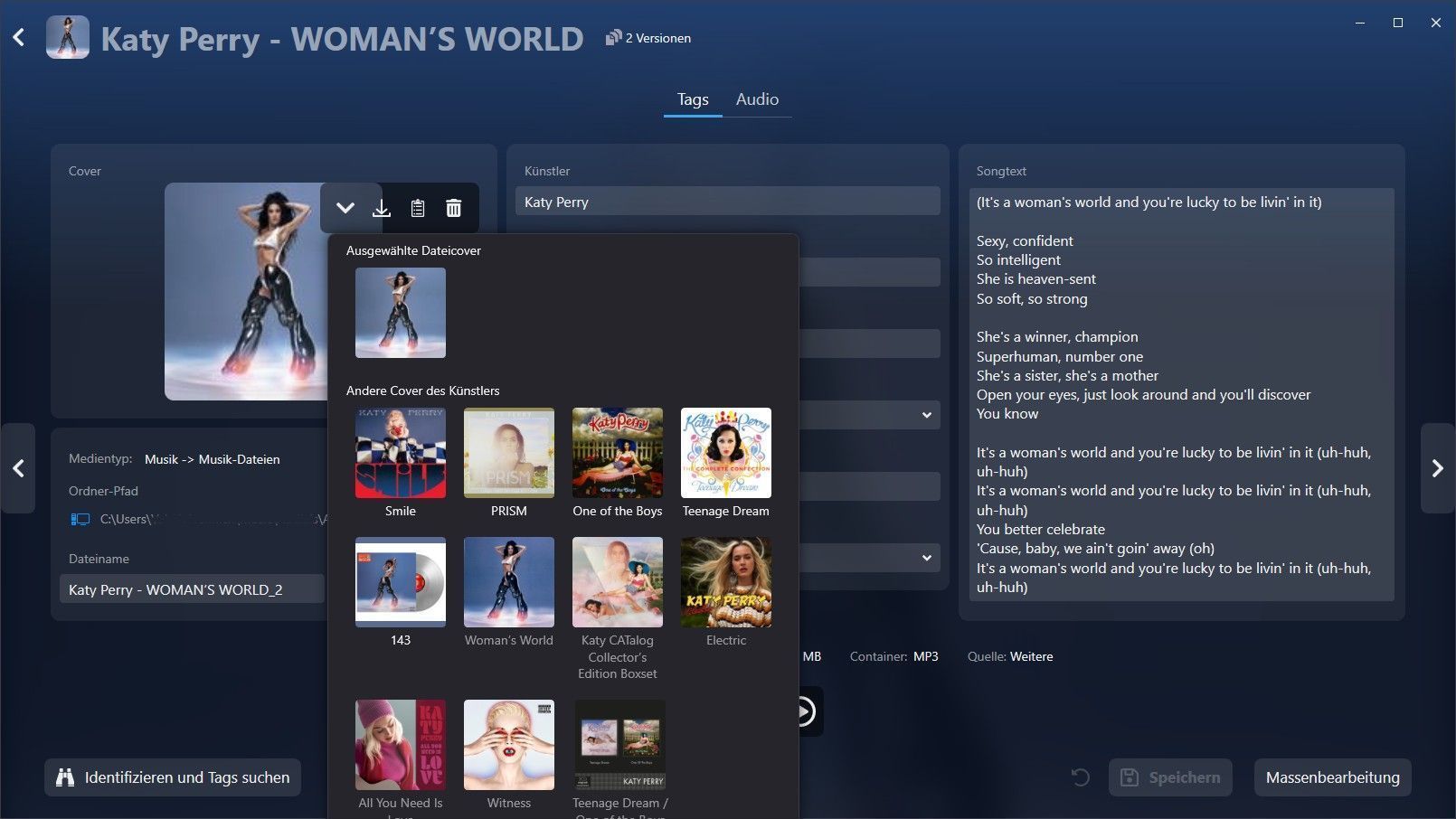Expand the first partially hidden dropdown arrow
Screen dimensions: 1456x819
tap(926, 415)
